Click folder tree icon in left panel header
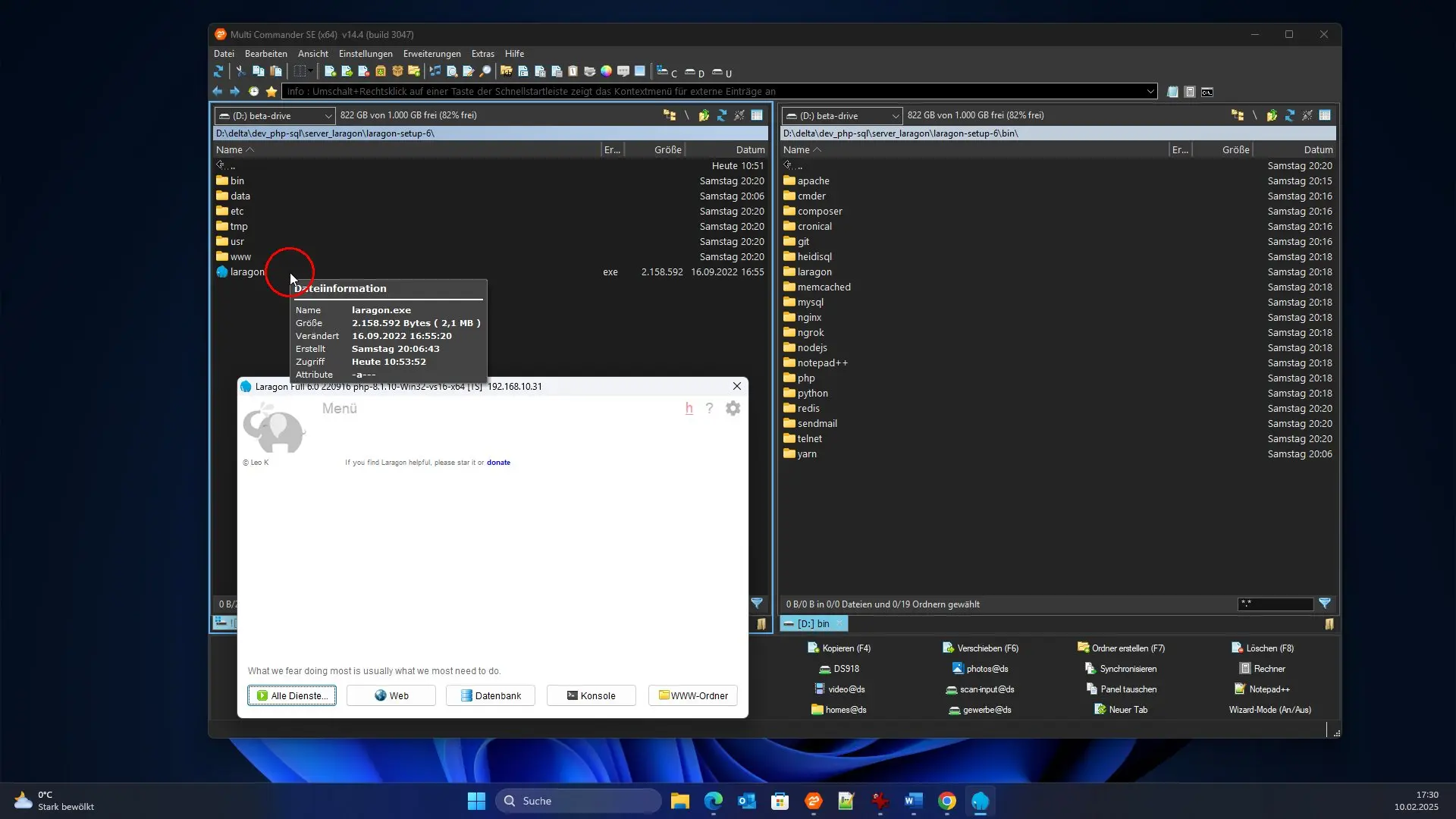Image resolution: width=1456 pixels, height=819 pixels. pos(670,115)
